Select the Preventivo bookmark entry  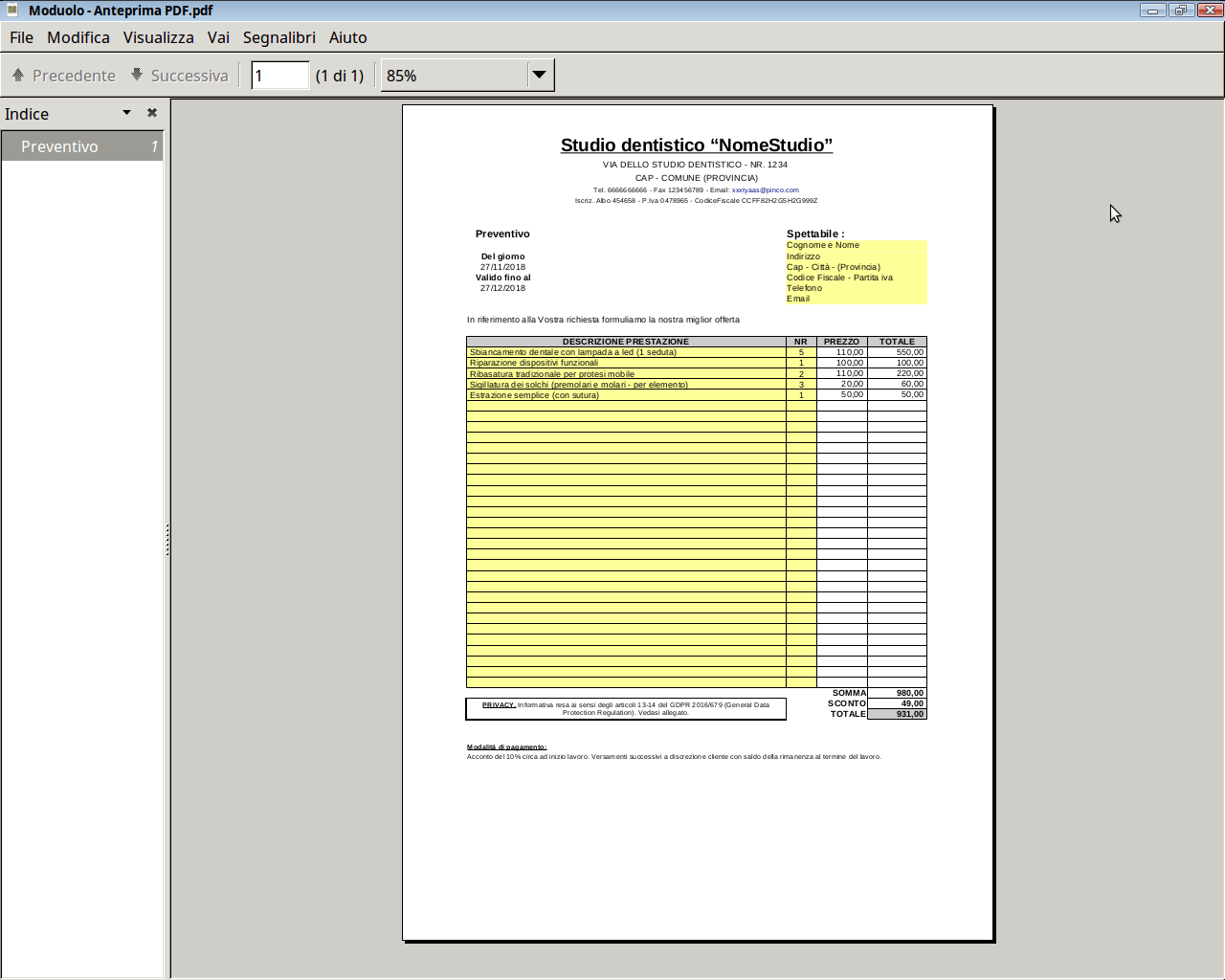pos(82,146)
